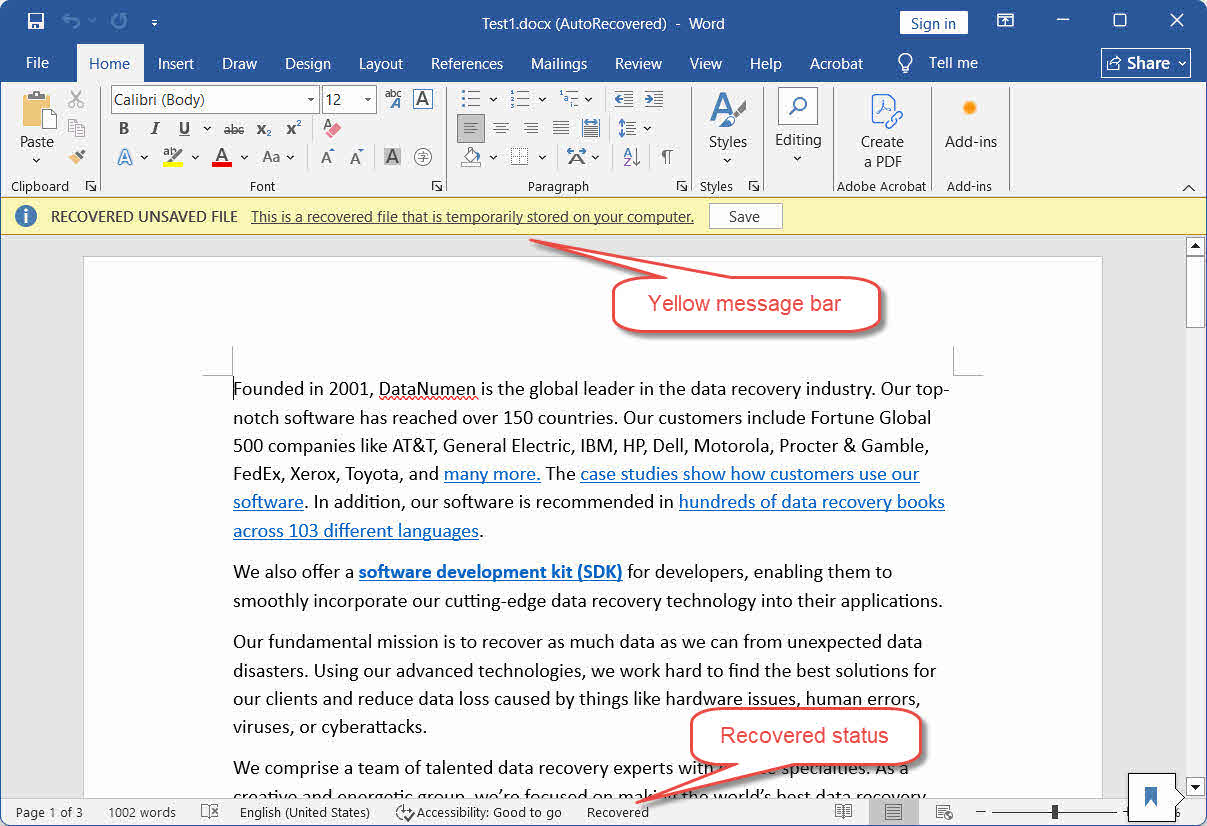Screen dimensions: 1207x826
Task: Toggle Strikethrough formatting
Action: click(x=234, y=129)
